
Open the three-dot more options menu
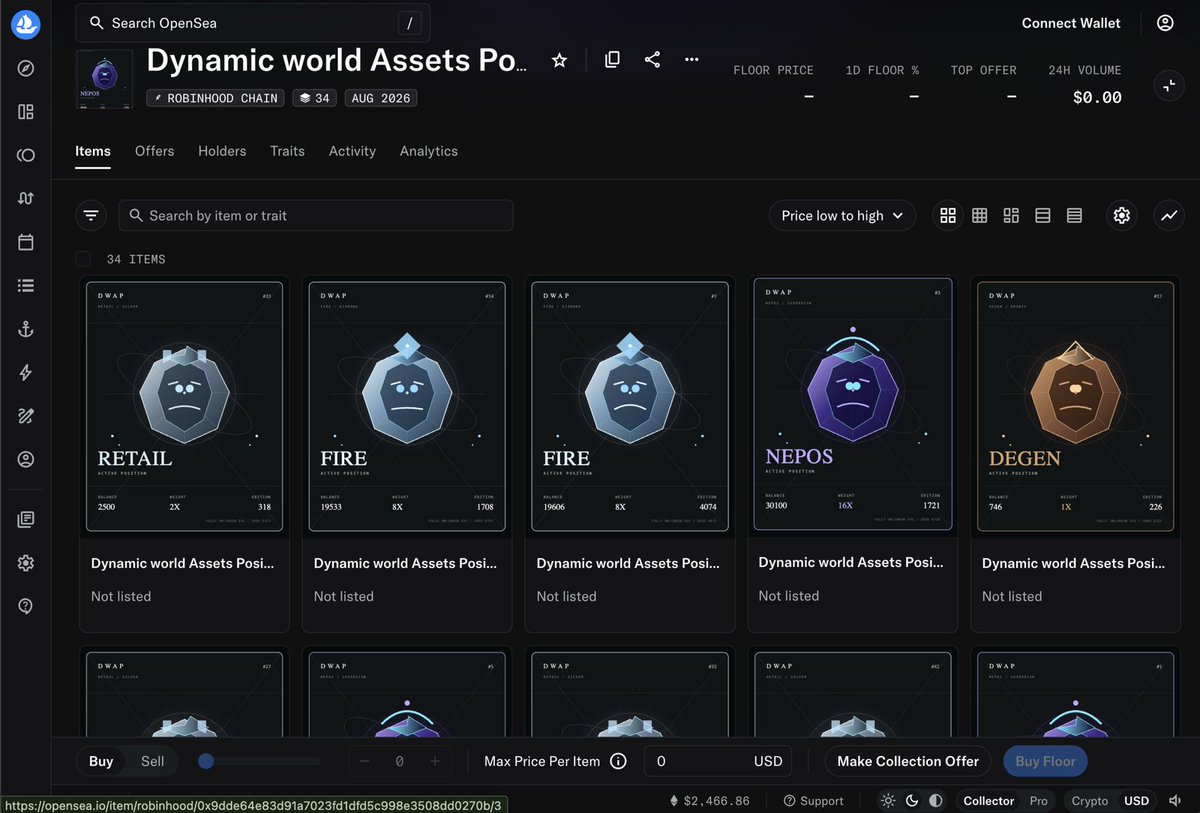coord(692,60)
